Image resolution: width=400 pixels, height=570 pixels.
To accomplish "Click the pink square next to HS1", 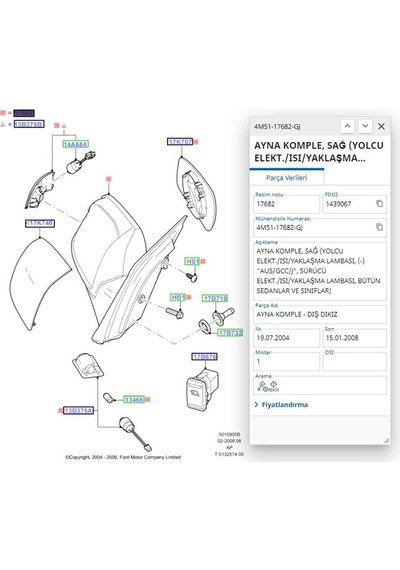I will pos(203,261).
